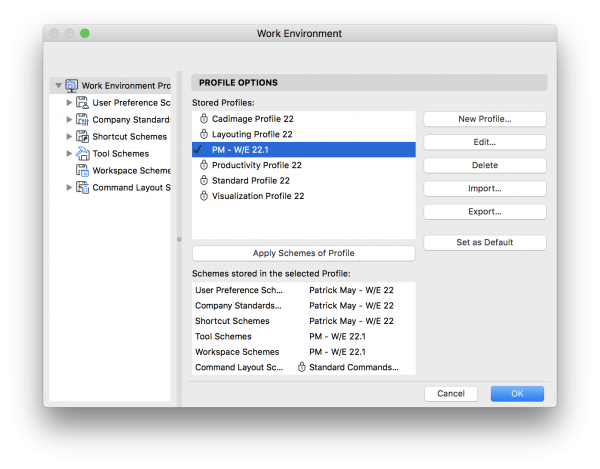Collapse the Work Environment Profiles tree
The image size is (600, 469).
tap(59, 86)
